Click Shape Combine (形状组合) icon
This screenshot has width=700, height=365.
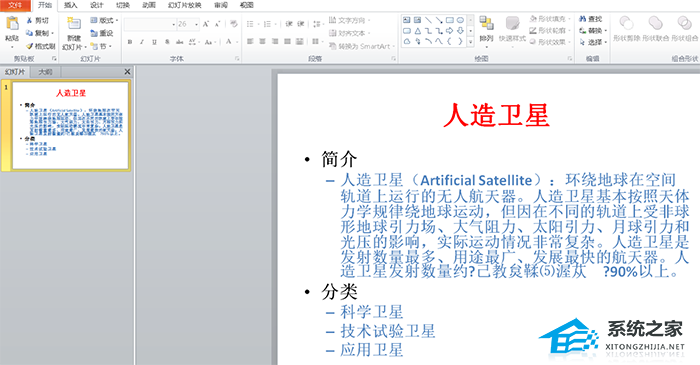click(684, 23)
